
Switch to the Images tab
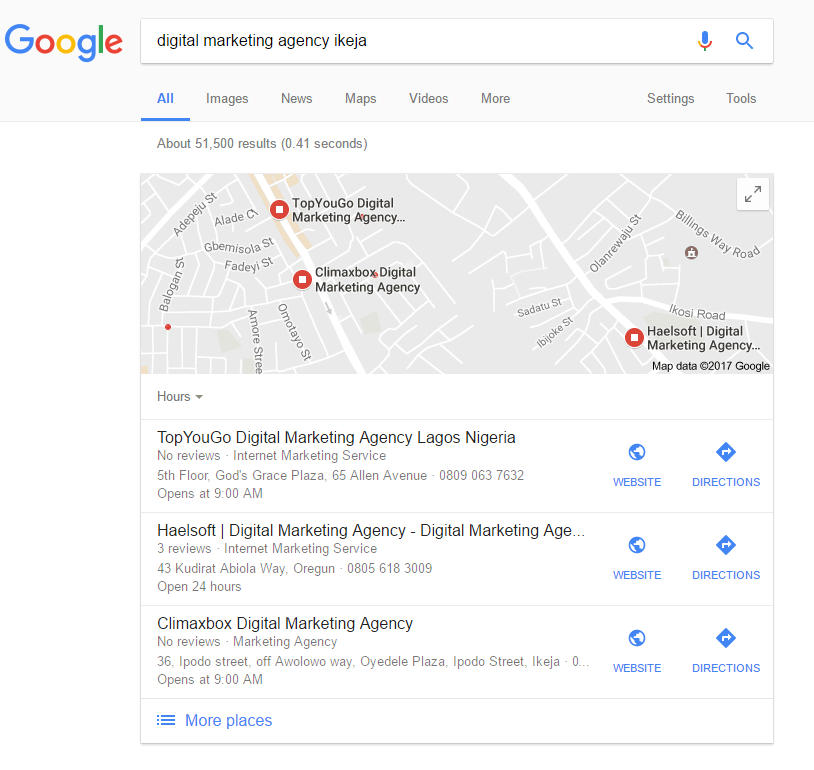point(227,99)
